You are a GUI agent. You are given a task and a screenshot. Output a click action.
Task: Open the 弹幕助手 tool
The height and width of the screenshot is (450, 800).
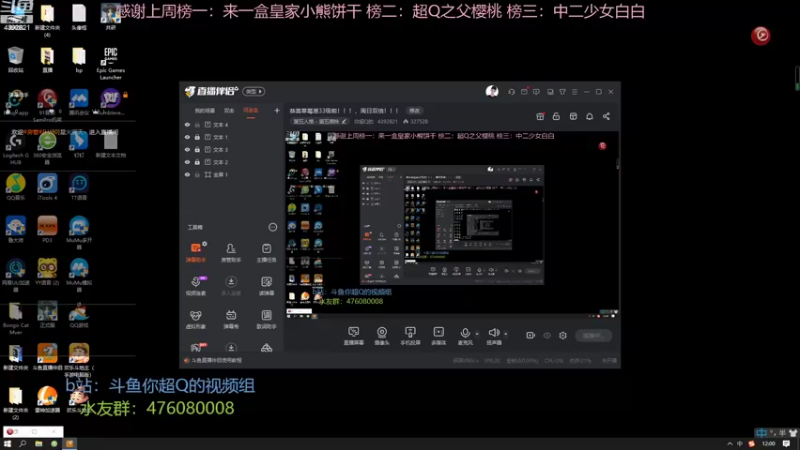(196, 252)
